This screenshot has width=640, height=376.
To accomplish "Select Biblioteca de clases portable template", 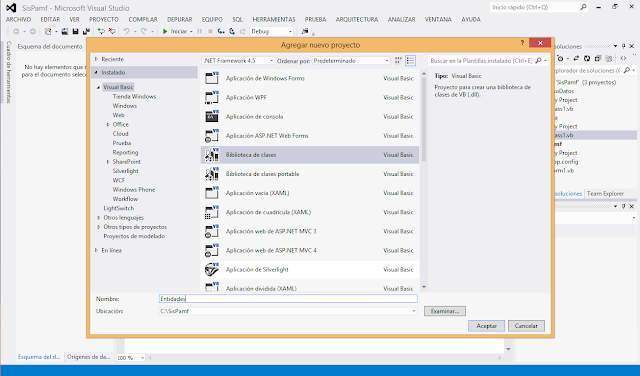I will [x=310, y=174].
